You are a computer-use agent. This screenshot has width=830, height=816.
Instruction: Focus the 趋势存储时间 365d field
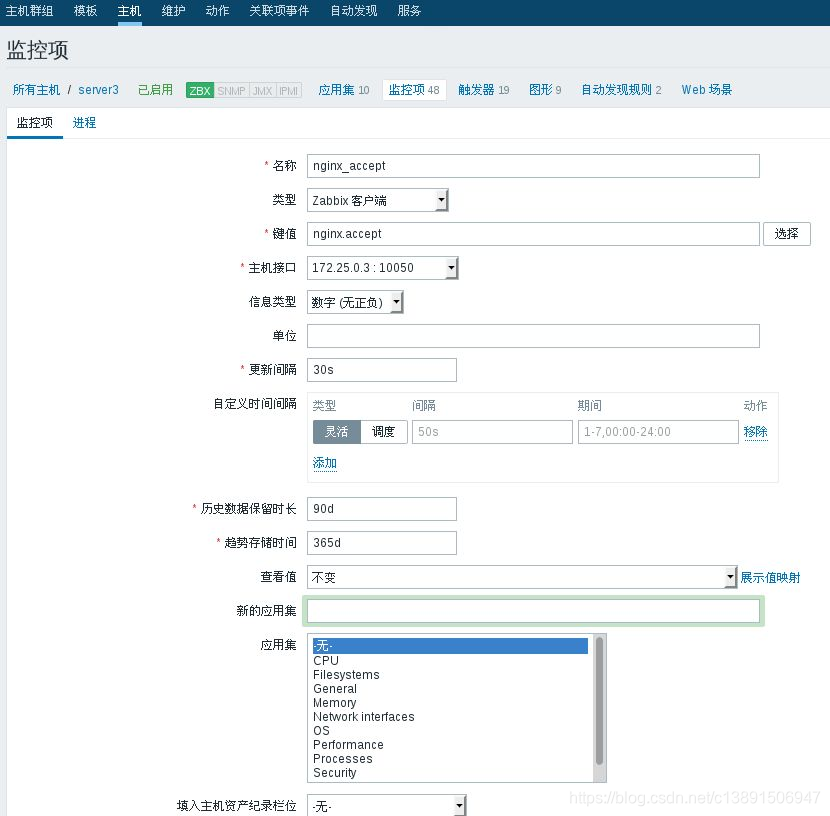[382, 543]
